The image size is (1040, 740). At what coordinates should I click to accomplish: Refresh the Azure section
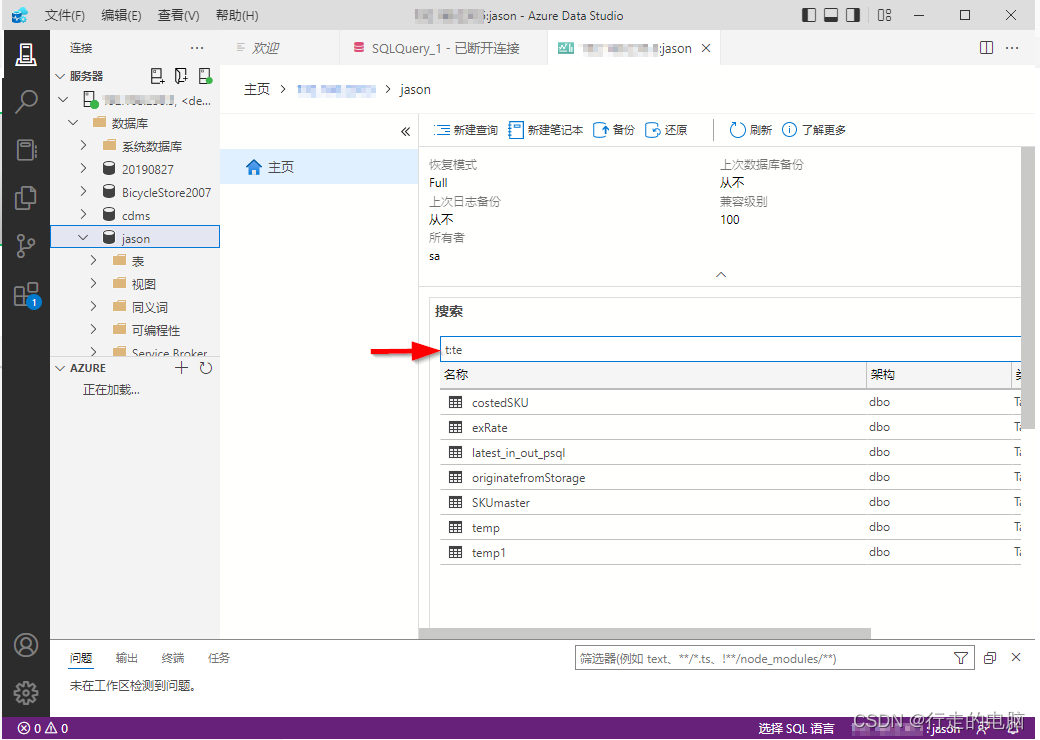tap(206, 368)
